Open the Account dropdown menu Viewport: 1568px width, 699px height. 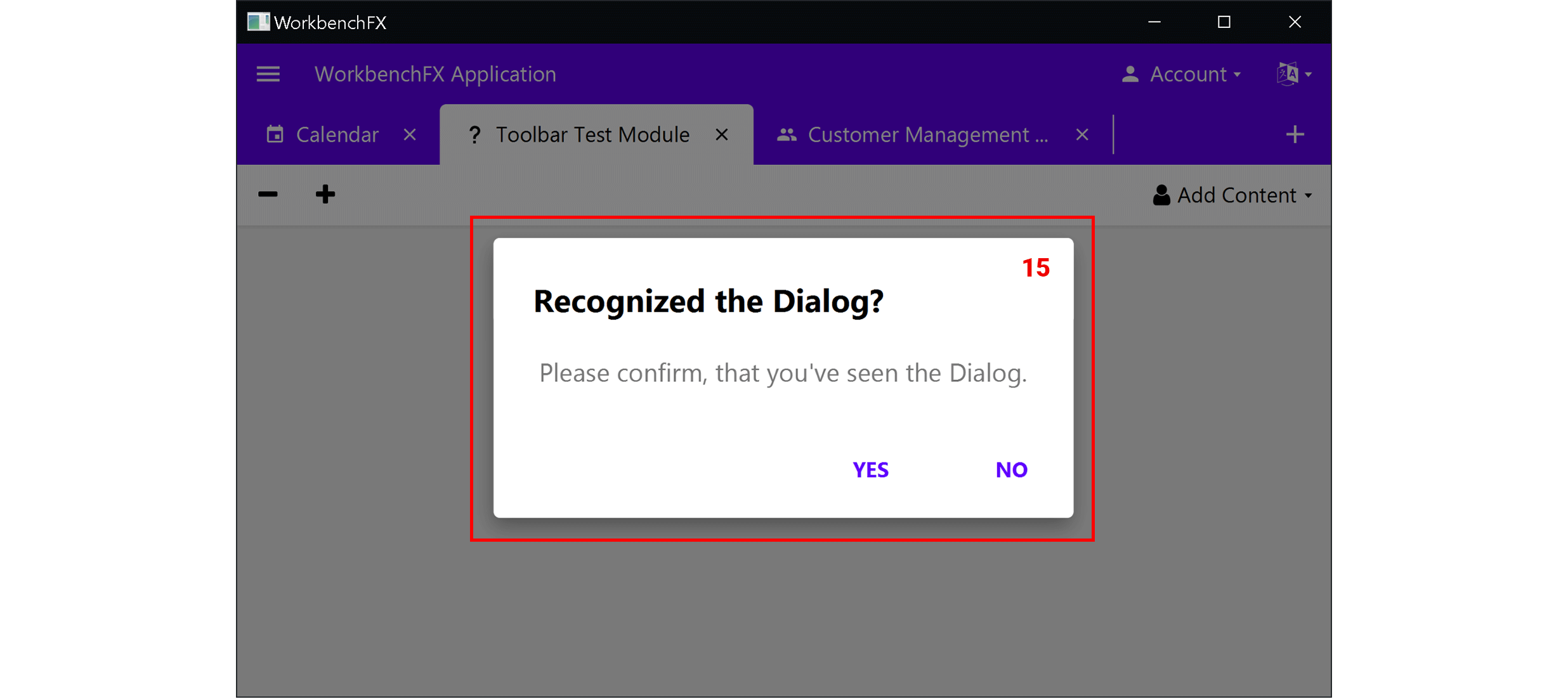pyautogui.click(x=1190, y=74)
